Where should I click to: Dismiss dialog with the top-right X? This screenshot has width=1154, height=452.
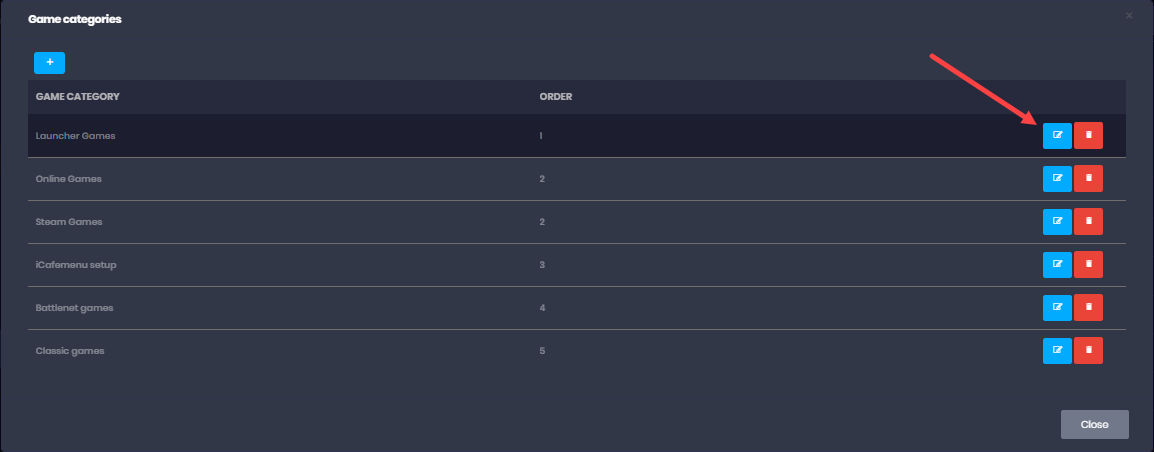[1129, 16]
